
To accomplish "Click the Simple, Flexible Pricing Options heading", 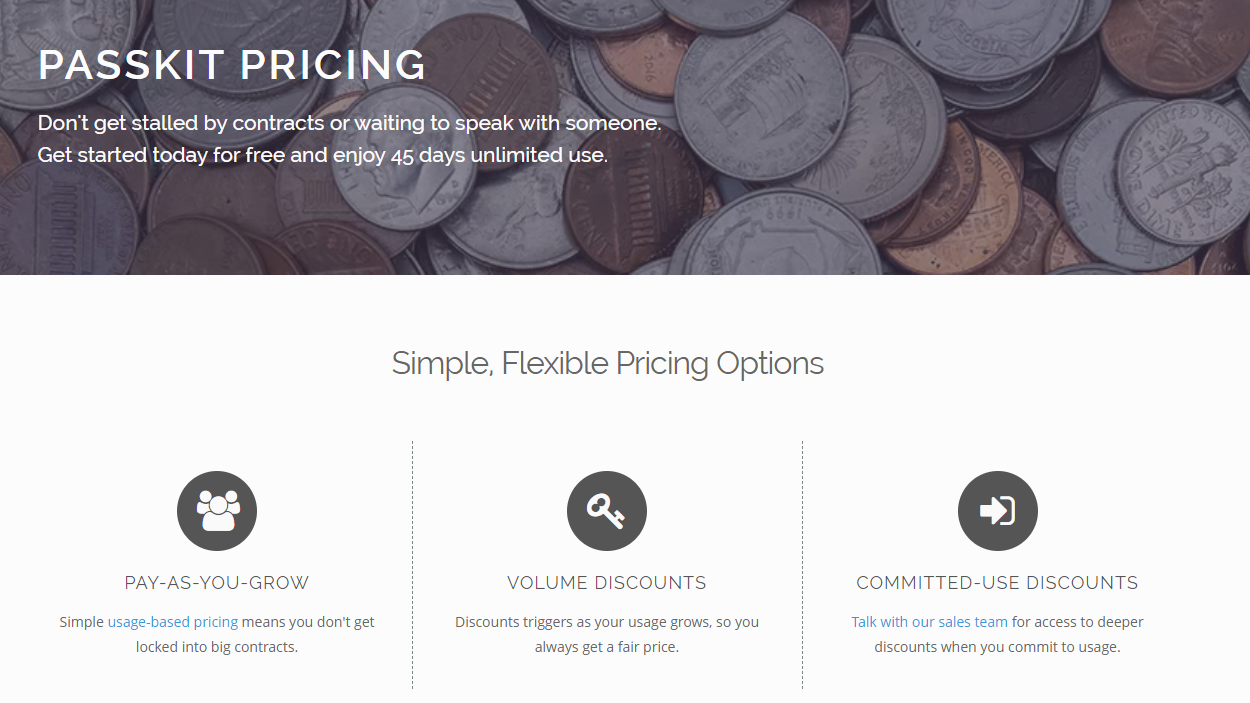I will tap(607, 363).
